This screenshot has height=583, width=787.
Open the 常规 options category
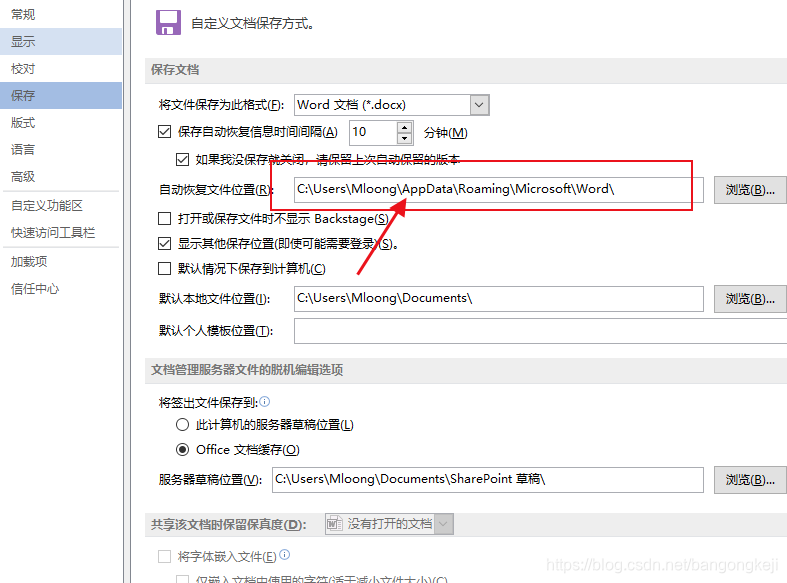pos(61,14)
